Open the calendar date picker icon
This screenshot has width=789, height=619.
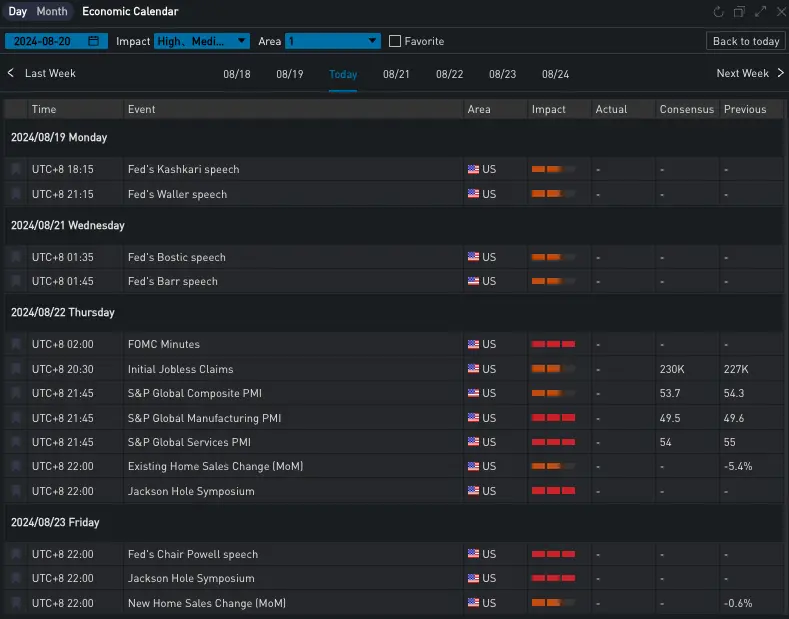coord(94,41)
